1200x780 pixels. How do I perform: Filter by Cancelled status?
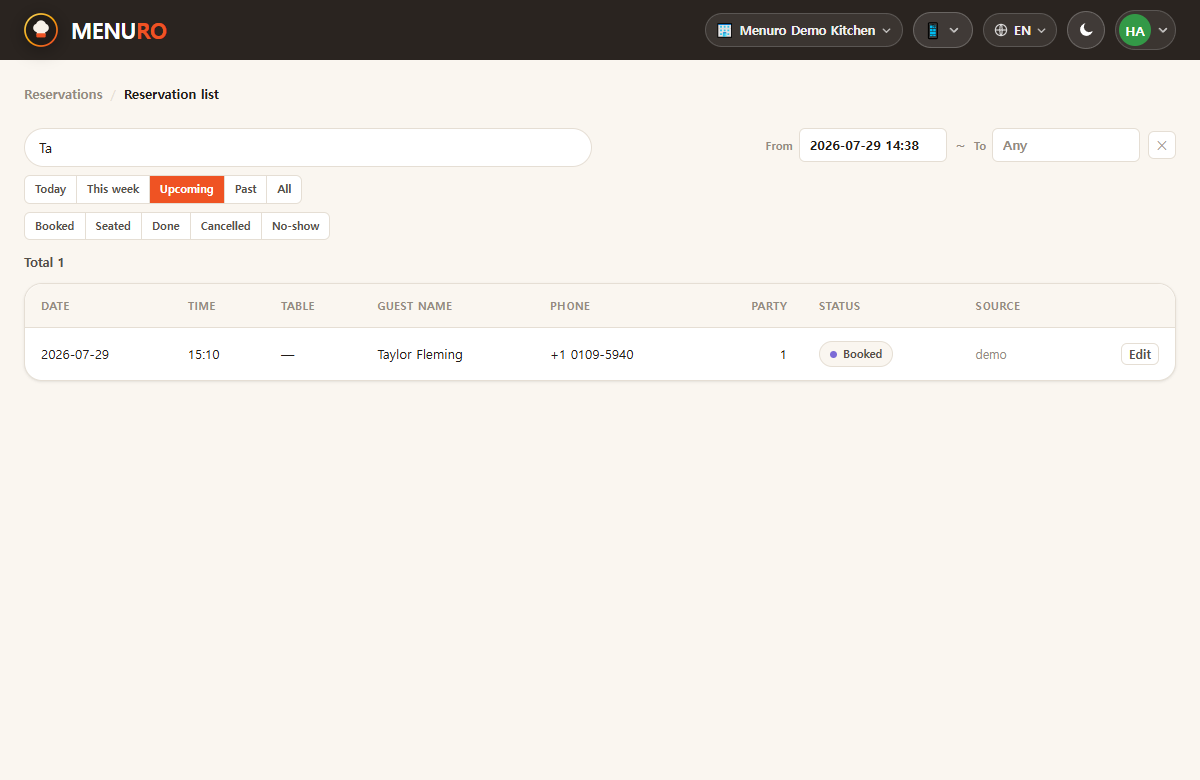[x=226, y=226]
